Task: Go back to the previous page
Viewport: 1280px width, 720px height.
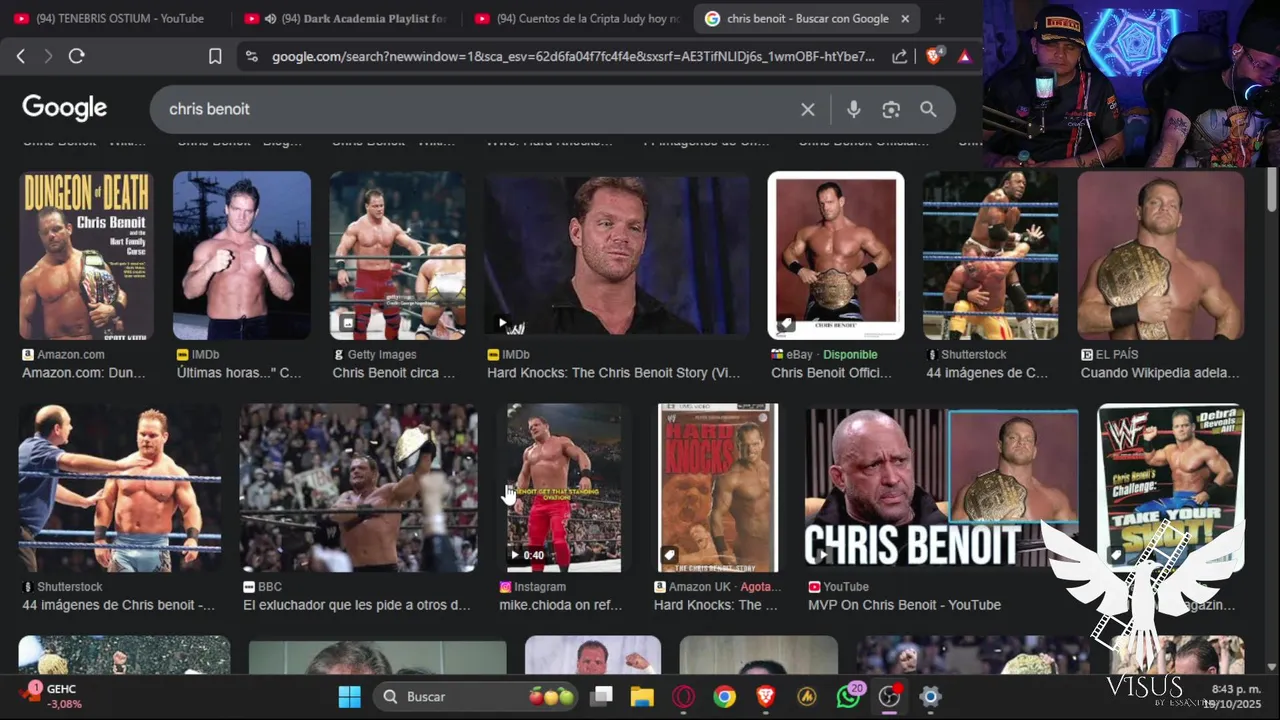Action: pyautogui.click(x=21, y=57)
